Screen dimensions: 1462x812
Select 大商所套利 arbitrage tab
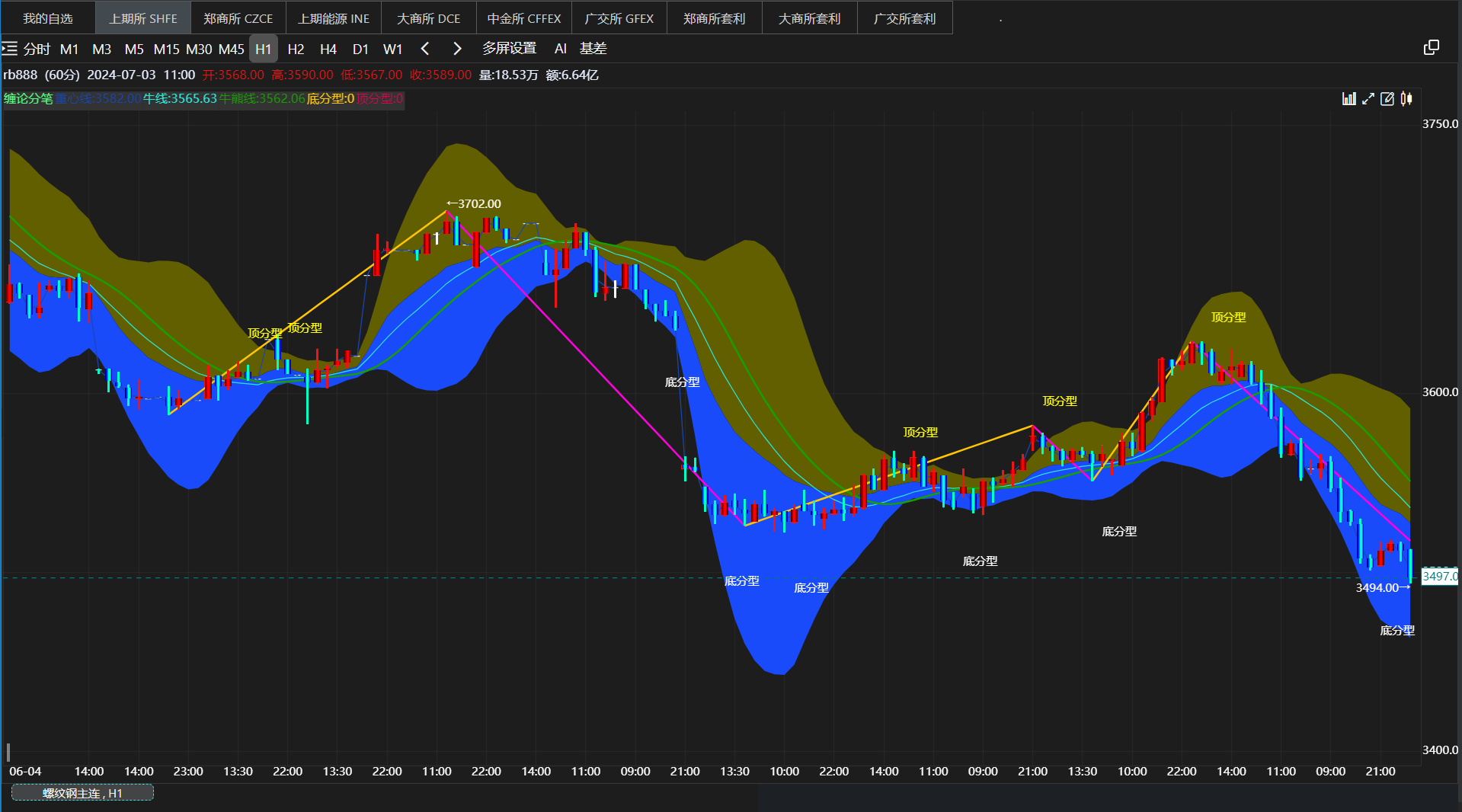point(810,18)
